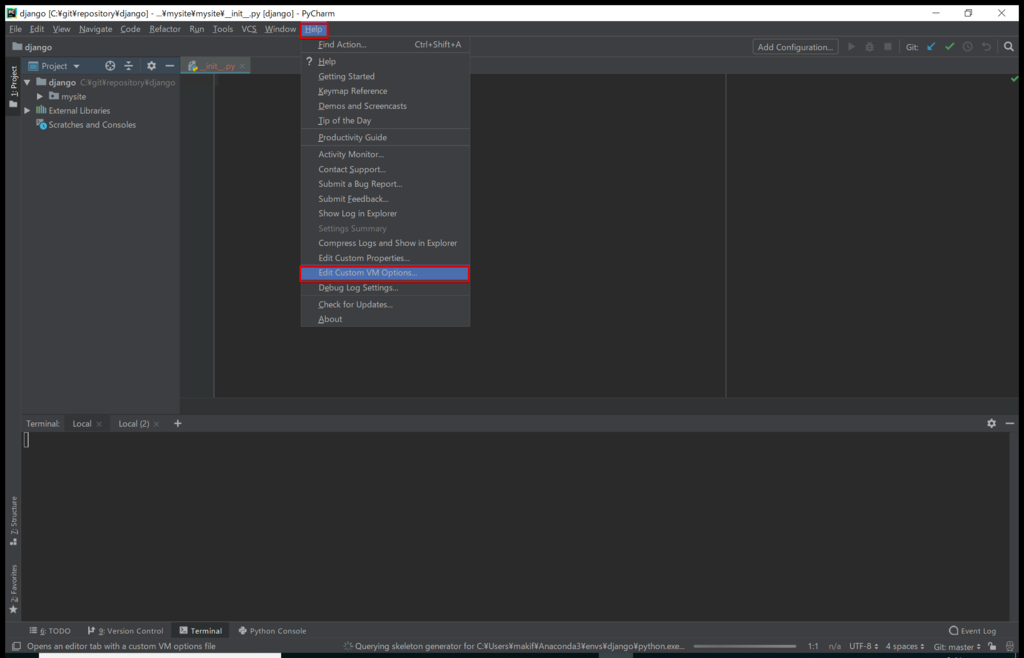
Task: Open the 4 spaces indent selector
Action: (905, 646)
